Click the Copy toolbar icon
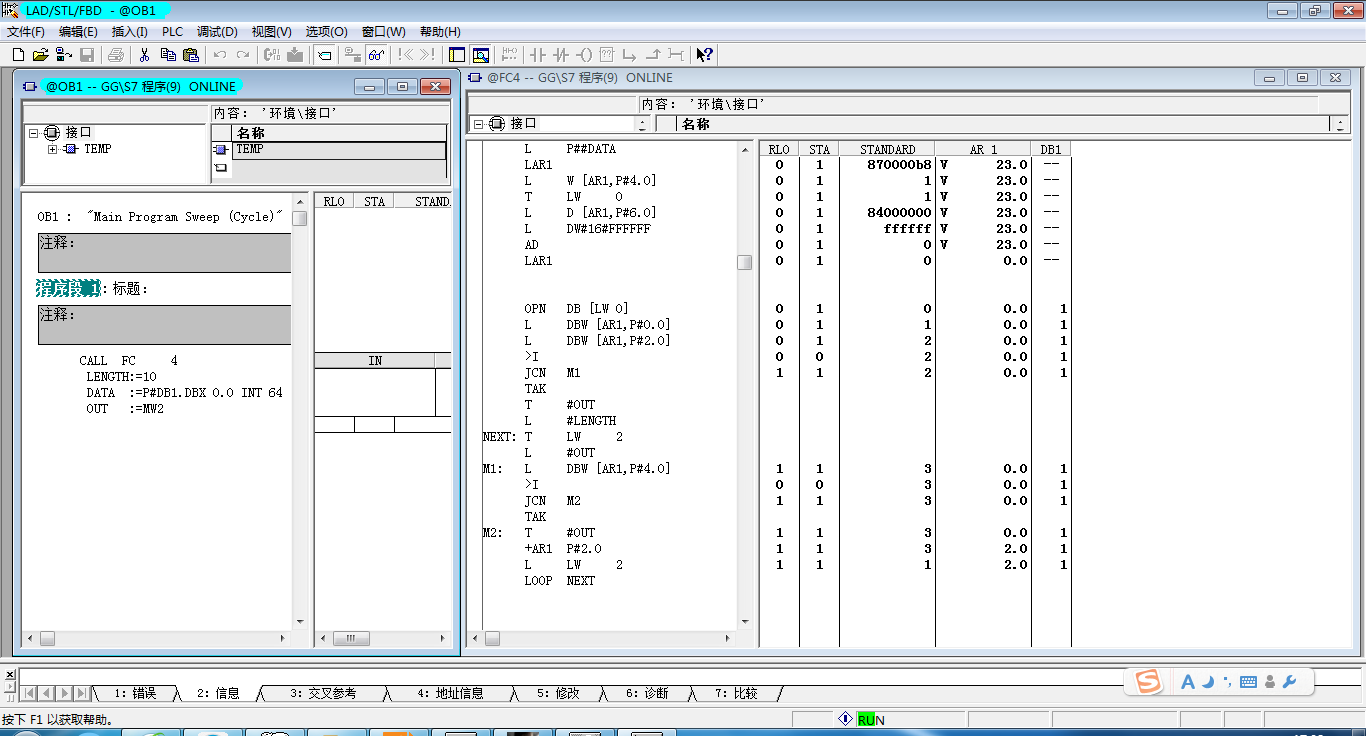This screenshot has width=1366, height=736. tap(167, 55)
